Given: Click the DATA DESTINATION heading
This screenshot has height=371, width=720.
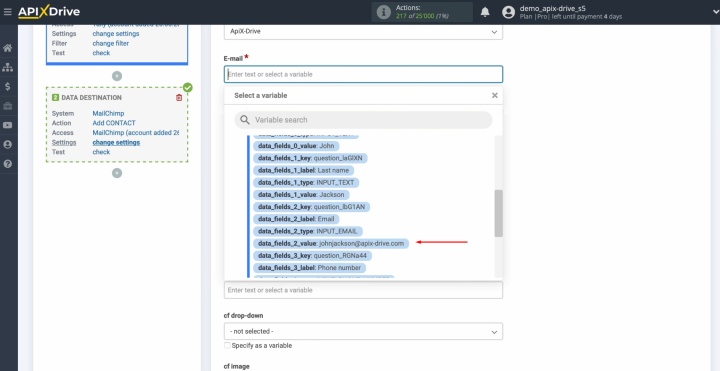Looking at the screenshot, I should 91,97.
